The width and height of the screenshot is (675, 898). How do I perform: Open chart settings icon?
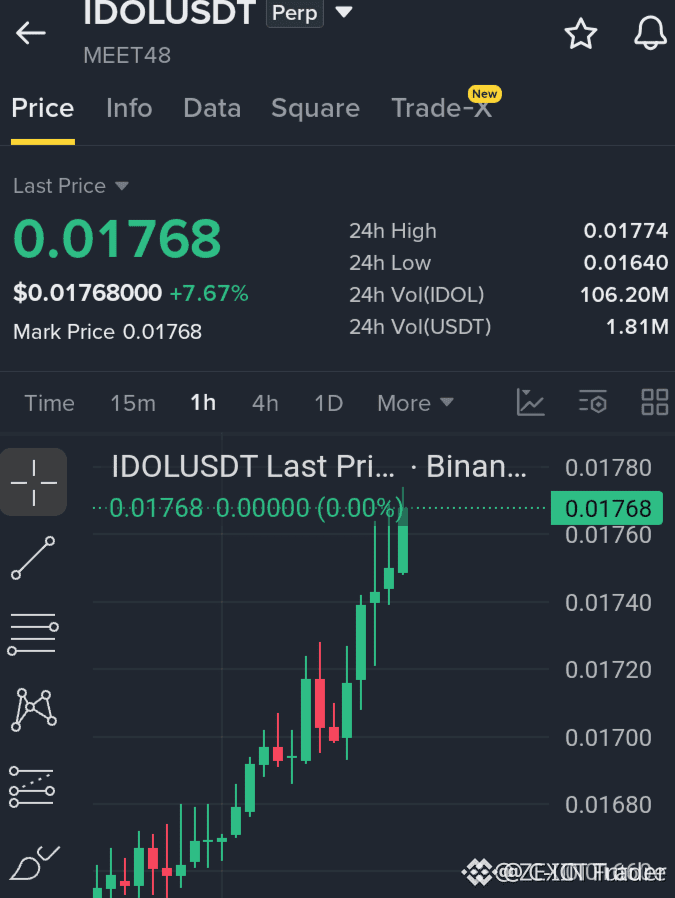pyautogui.click(x=593, y=402)
